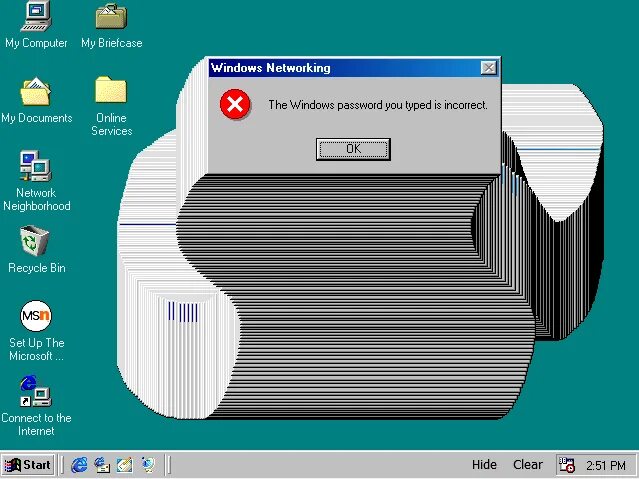Launch Internet Explorer from the quick launch bar

tap(79, 465)
